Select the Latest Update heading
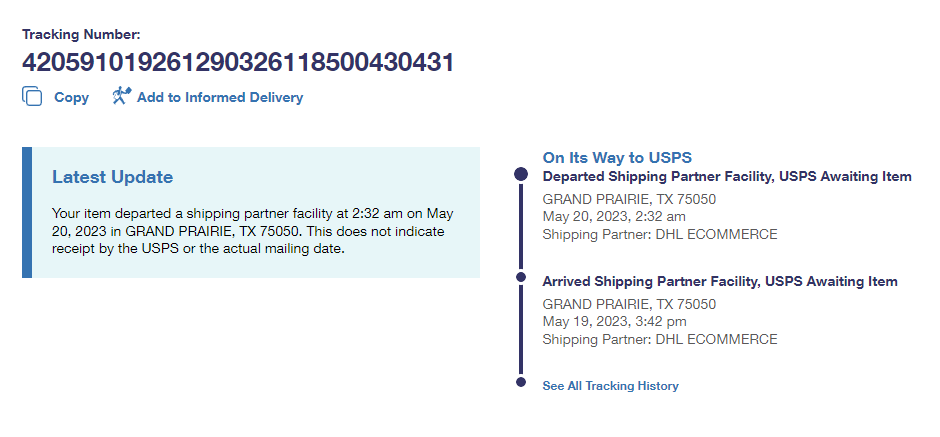This screenshot has width=940, height=437. tap(112, 177)
